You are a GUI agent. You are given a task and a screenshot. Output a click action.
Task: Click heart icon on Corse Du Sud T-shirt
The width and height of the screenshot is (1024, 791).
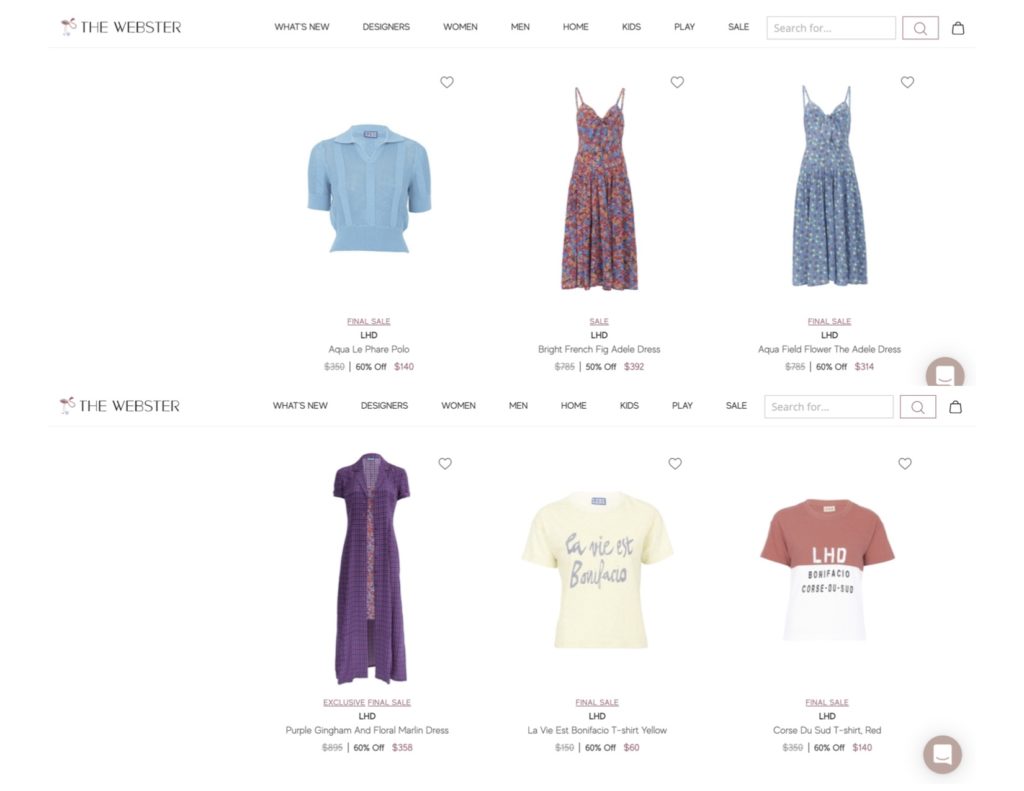pos(905,464)
